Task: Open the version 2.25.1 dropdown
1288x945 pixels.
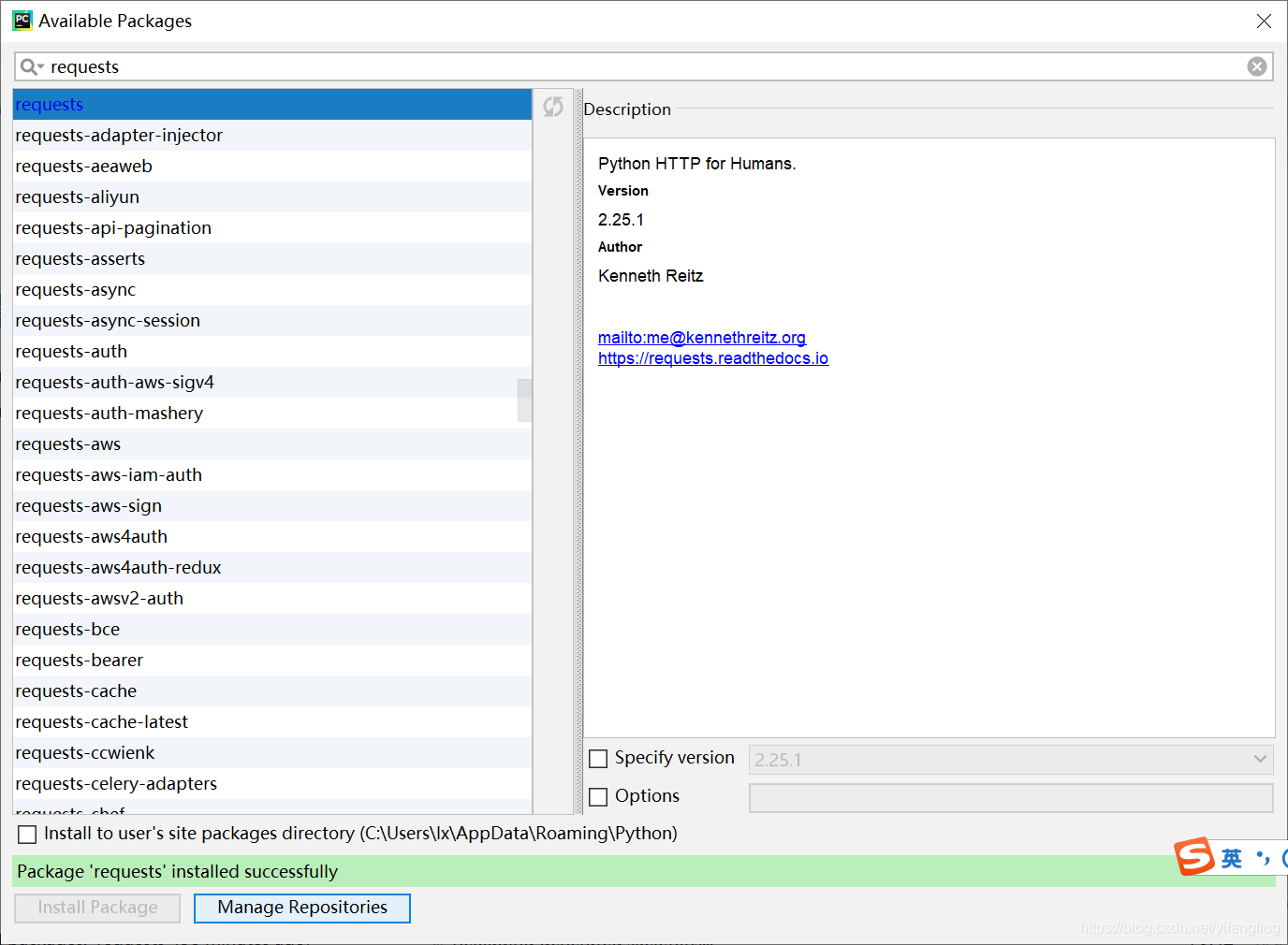Action: (1011, 760)
